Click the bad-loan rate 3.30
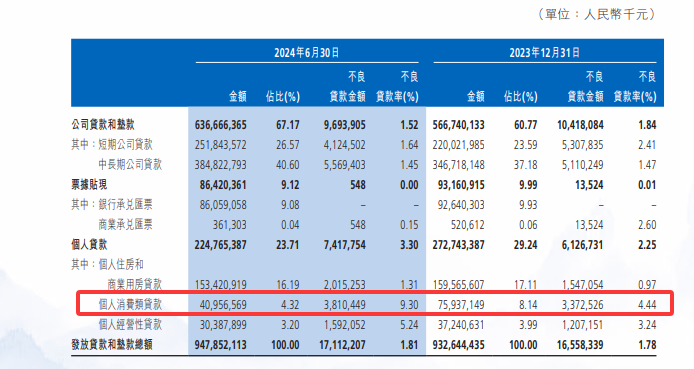The image size is (694, 369). tap(409, 245)
